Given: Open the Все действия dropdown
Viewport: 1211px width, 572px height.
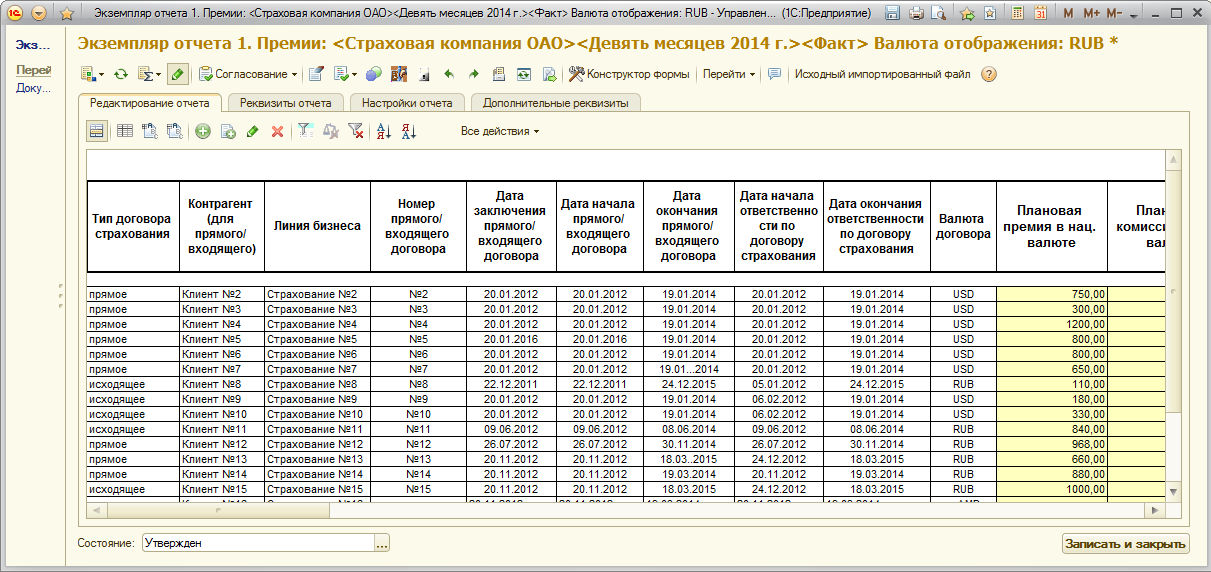Looking at the screenshot, I should (x=499, y=131).
